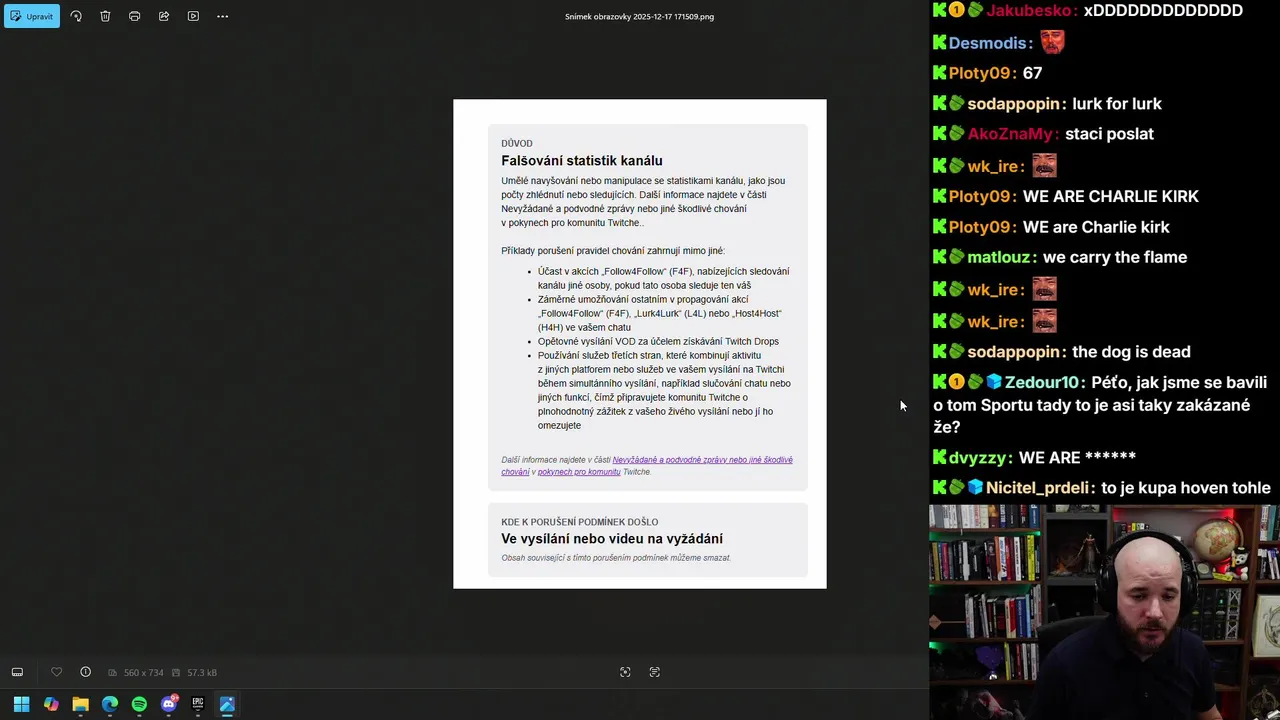This screenshot has width=1280, height=720.
Task: Click the DŮVOD label in the image
Action: point(517,143)
